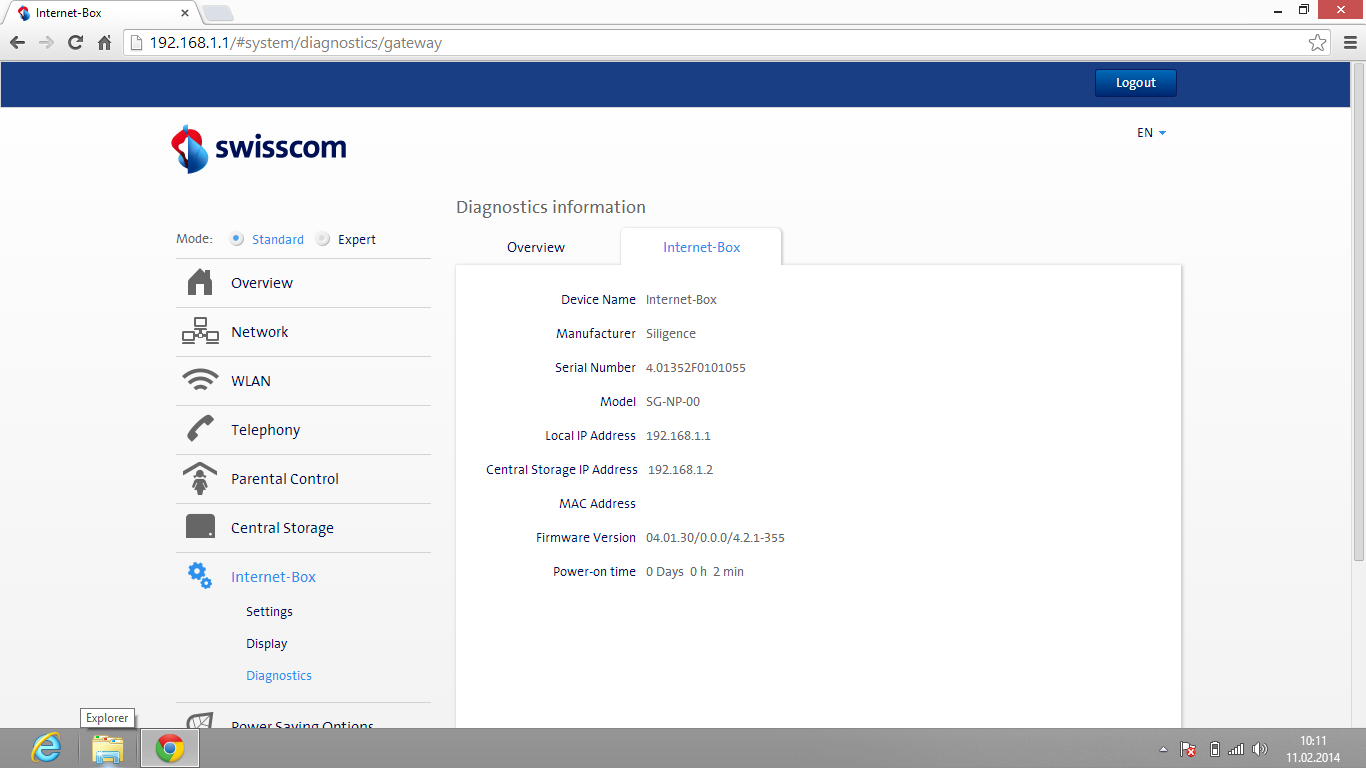Click the Telephony handset icon
The image size is (1366, 768).
coord(200,430)
